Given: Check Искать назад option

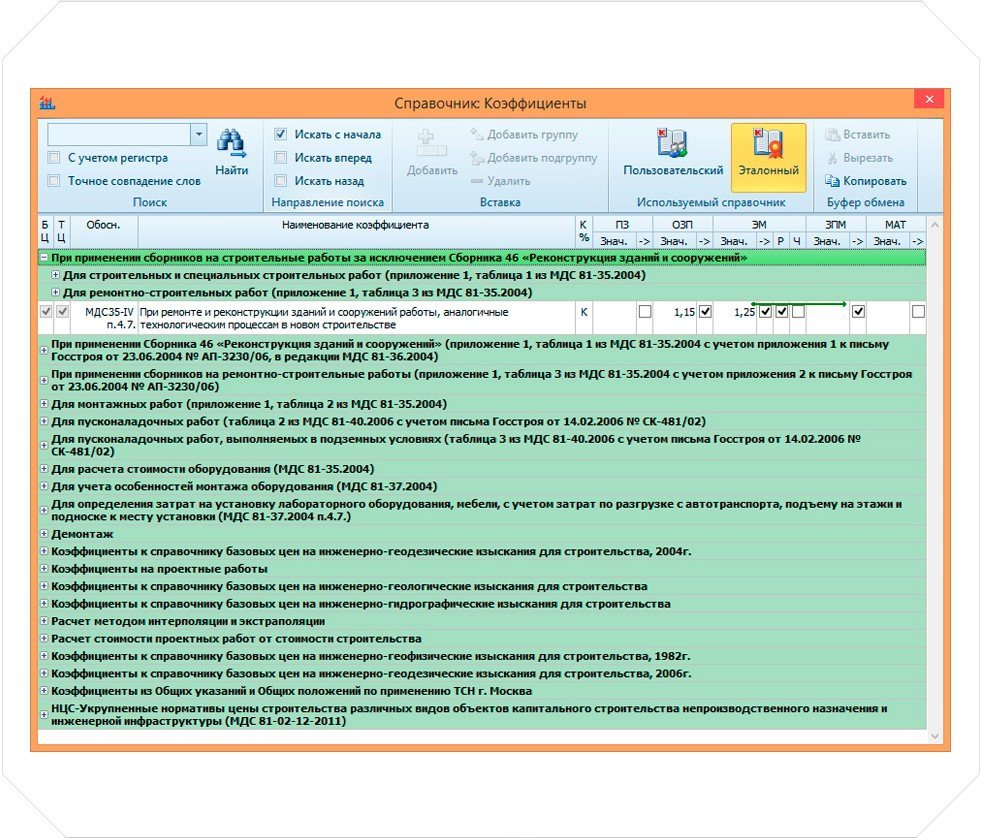Looking at the screenshot, I should (x=281, y=181).
